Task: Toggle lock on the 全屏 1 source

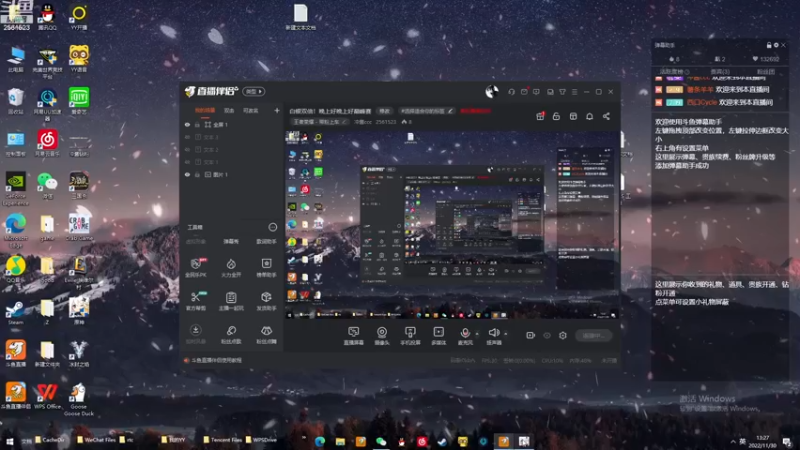Action: [x=197, y=124]
